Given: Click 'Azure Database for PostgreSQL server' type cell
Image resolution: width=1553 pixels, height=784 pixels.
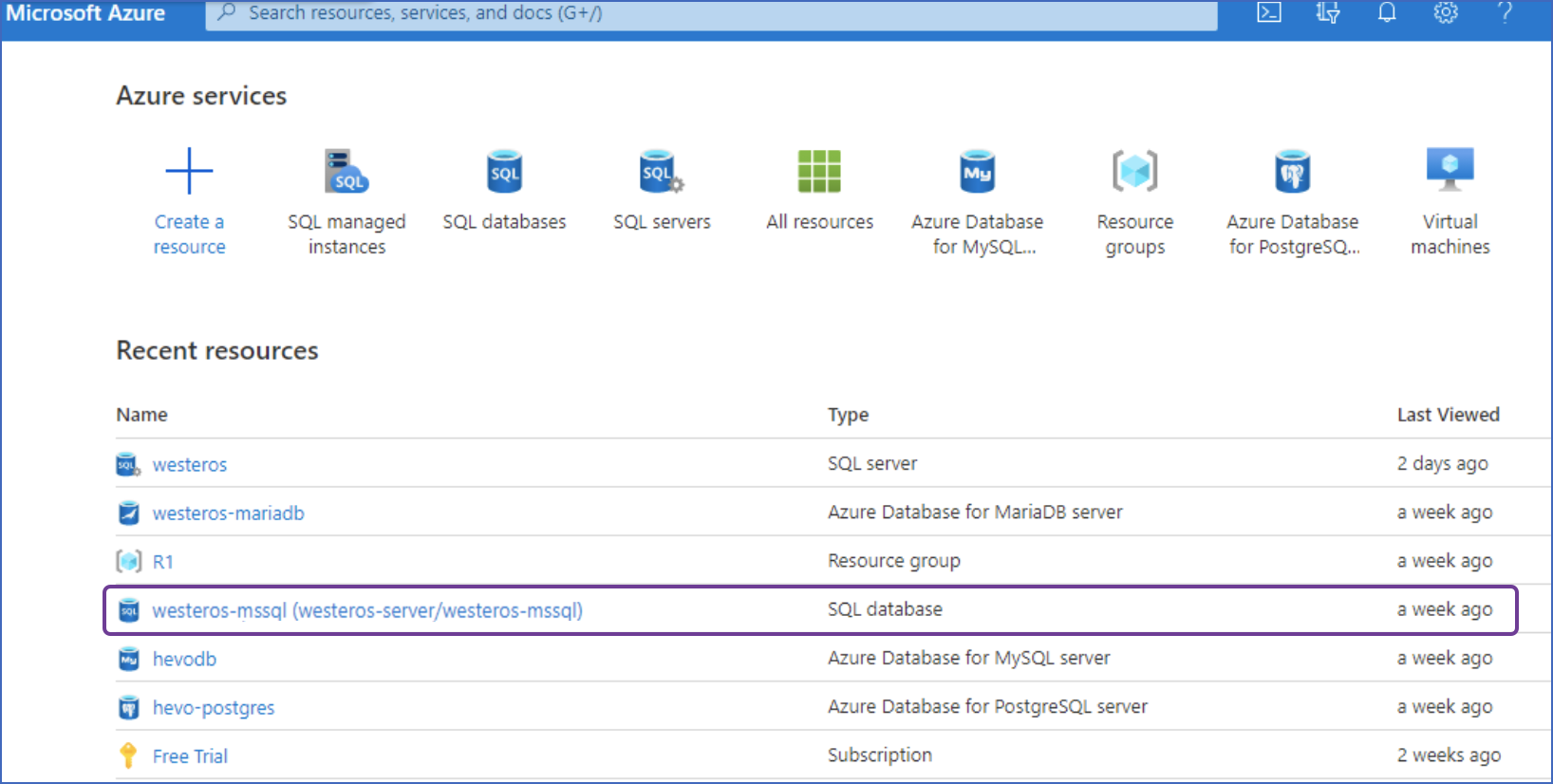Looking at the screenshot, I should tap(987, 706).
